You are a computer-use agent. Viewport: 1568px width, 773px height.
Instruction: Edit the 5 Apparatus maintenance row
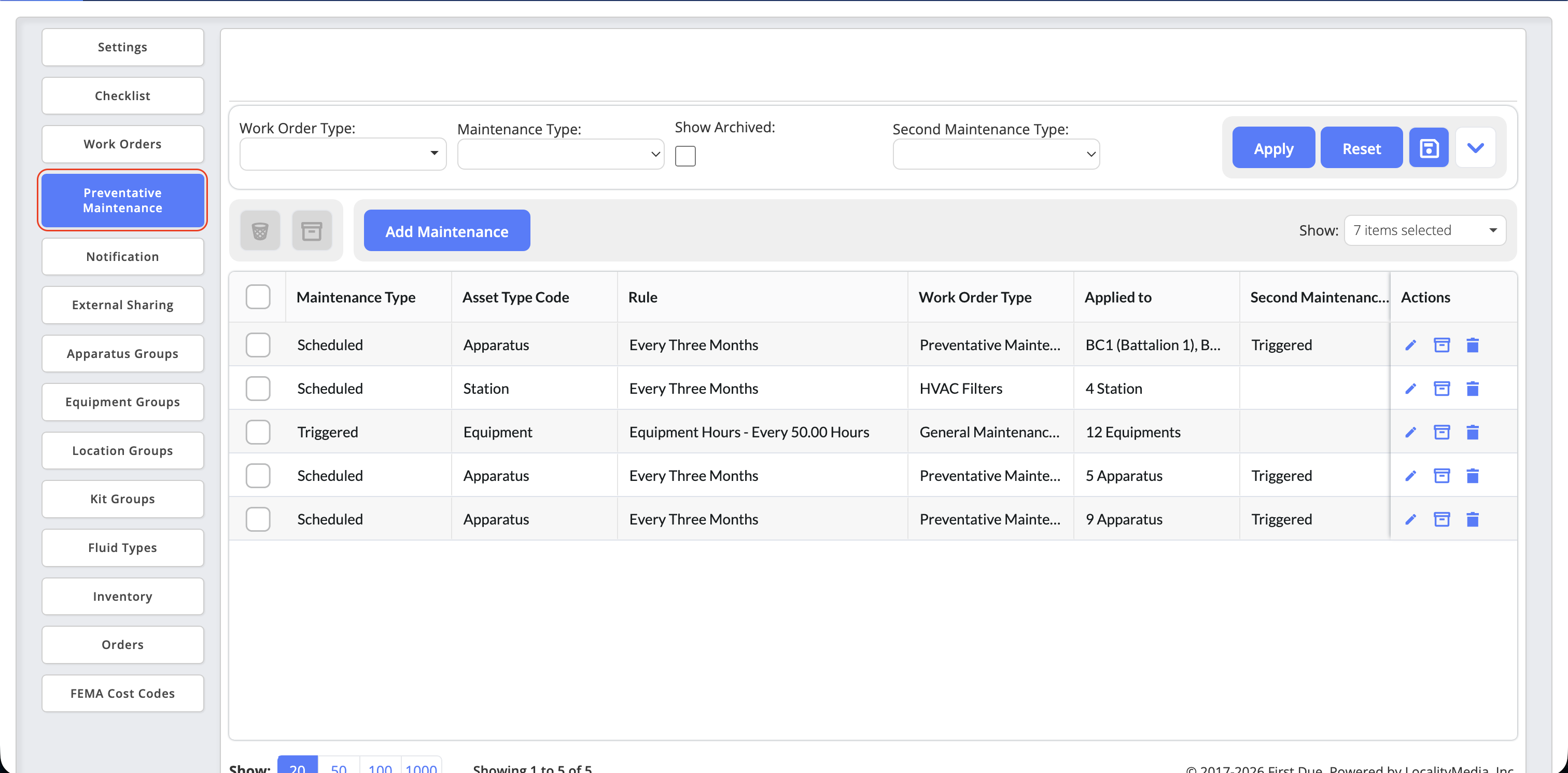pyautogui.click(x=1410, y=476)
